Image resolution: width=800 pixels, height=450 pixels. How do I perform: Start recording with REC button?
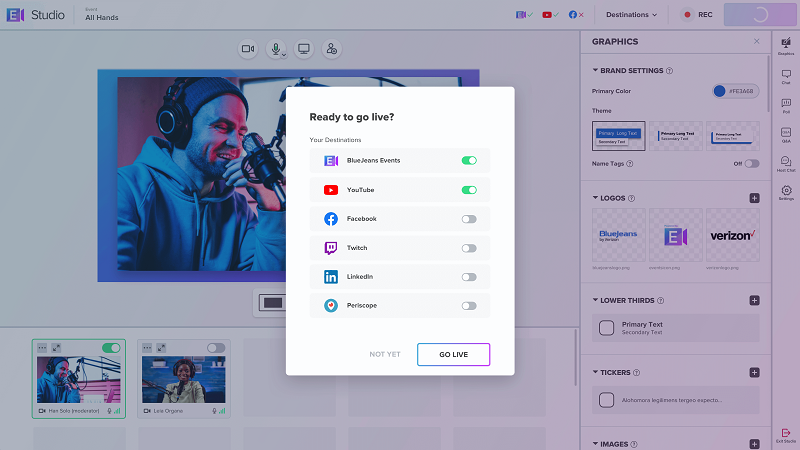tap(698, 15)
